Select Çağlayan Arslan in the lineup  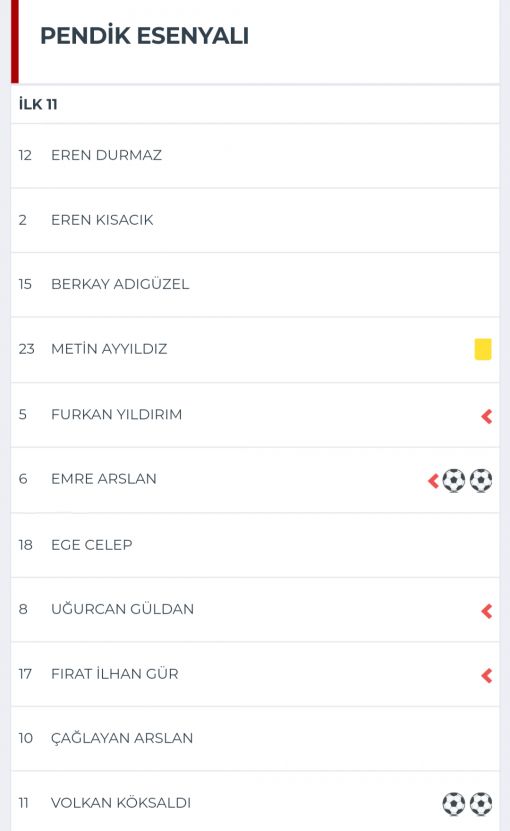[x=255, y=738]
